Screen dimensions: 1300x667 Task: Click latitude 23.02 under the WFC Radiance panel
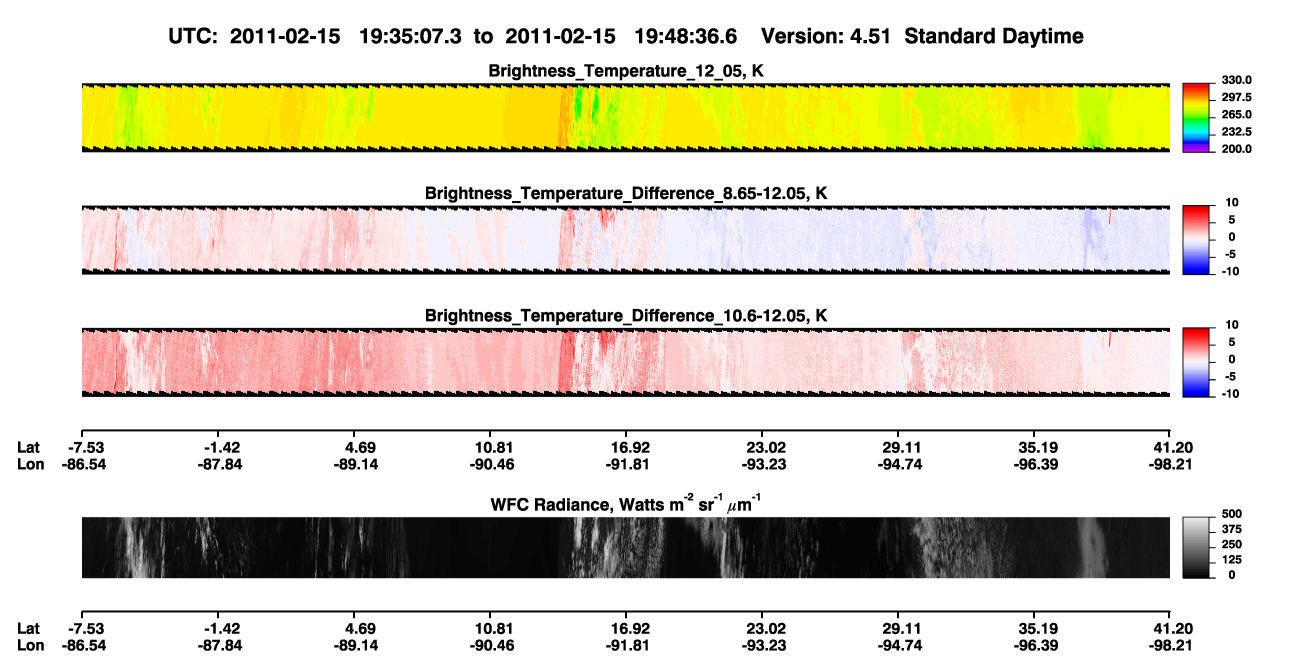(x=761, y=628)
